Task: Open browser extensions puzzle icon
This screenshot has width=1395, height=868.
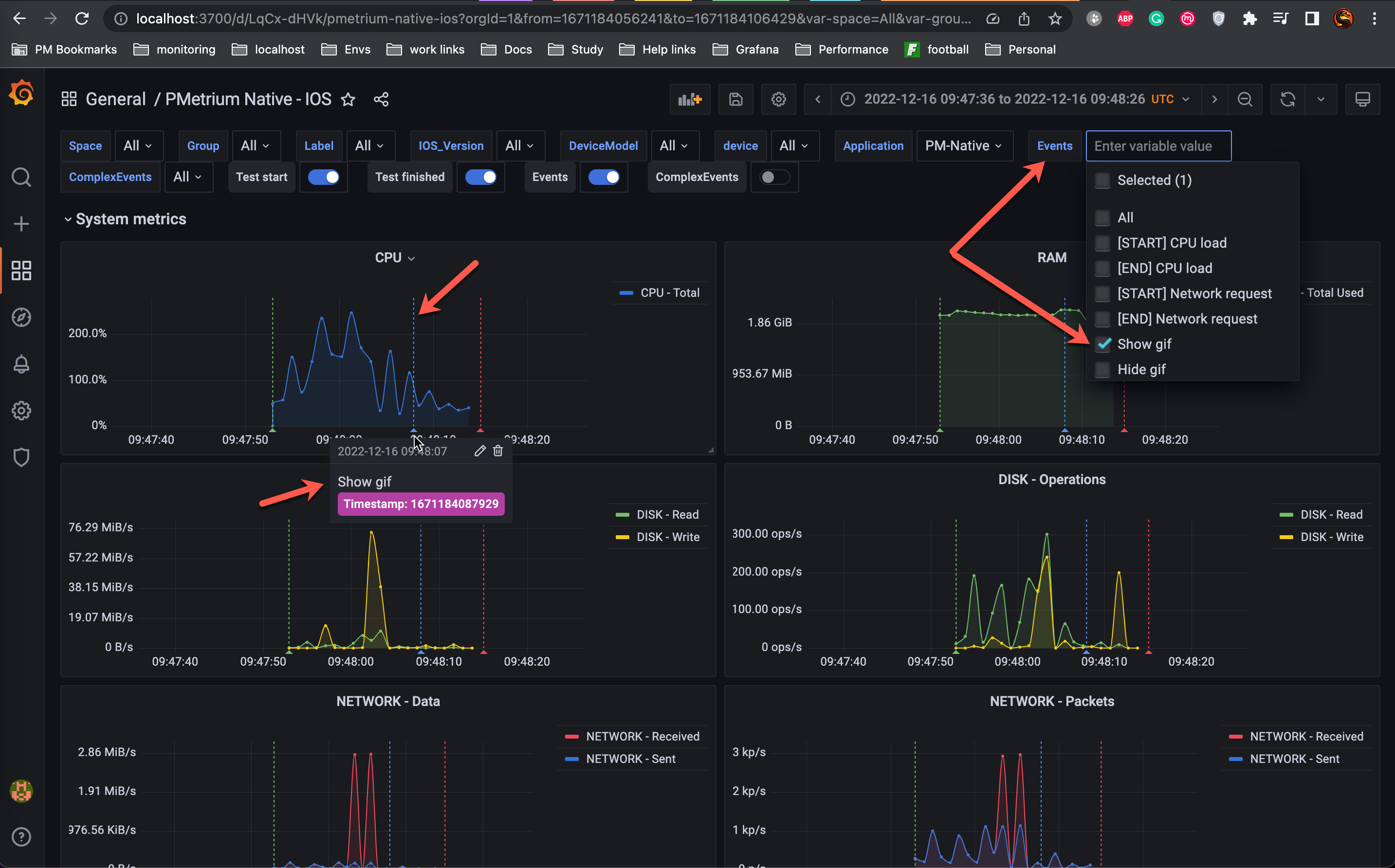Action: [1249, 19]
